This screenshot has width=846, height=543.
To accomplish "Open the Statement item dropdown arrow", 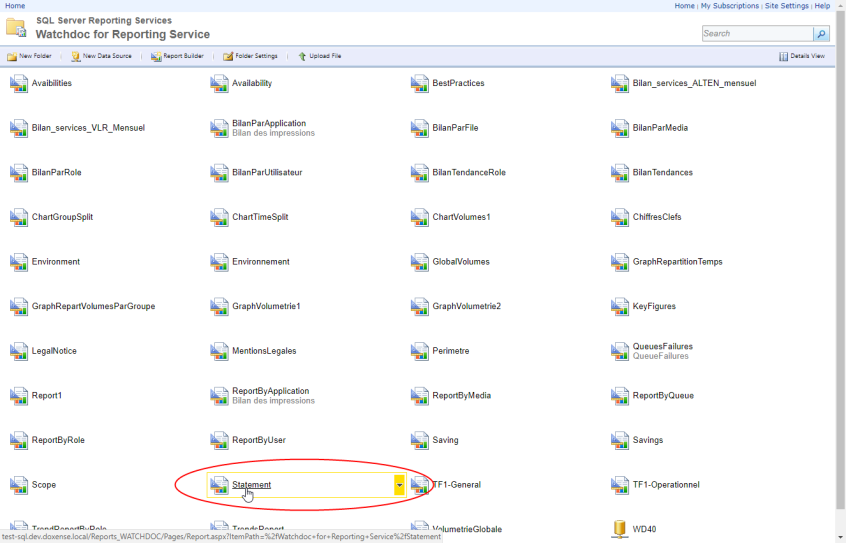I will tap(399, 485).
